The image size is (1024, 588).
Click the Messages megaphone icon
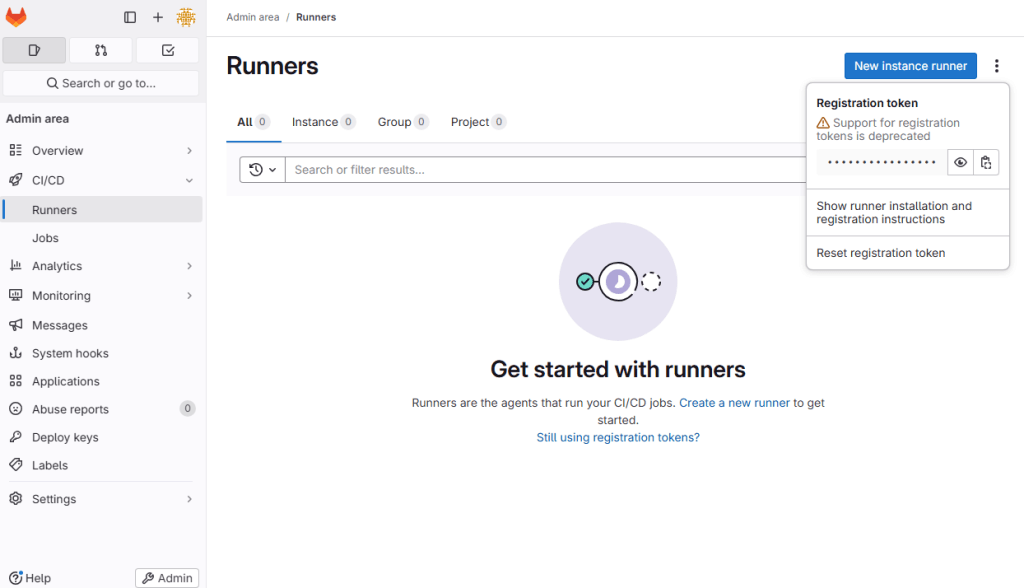[x=16, y=325]
